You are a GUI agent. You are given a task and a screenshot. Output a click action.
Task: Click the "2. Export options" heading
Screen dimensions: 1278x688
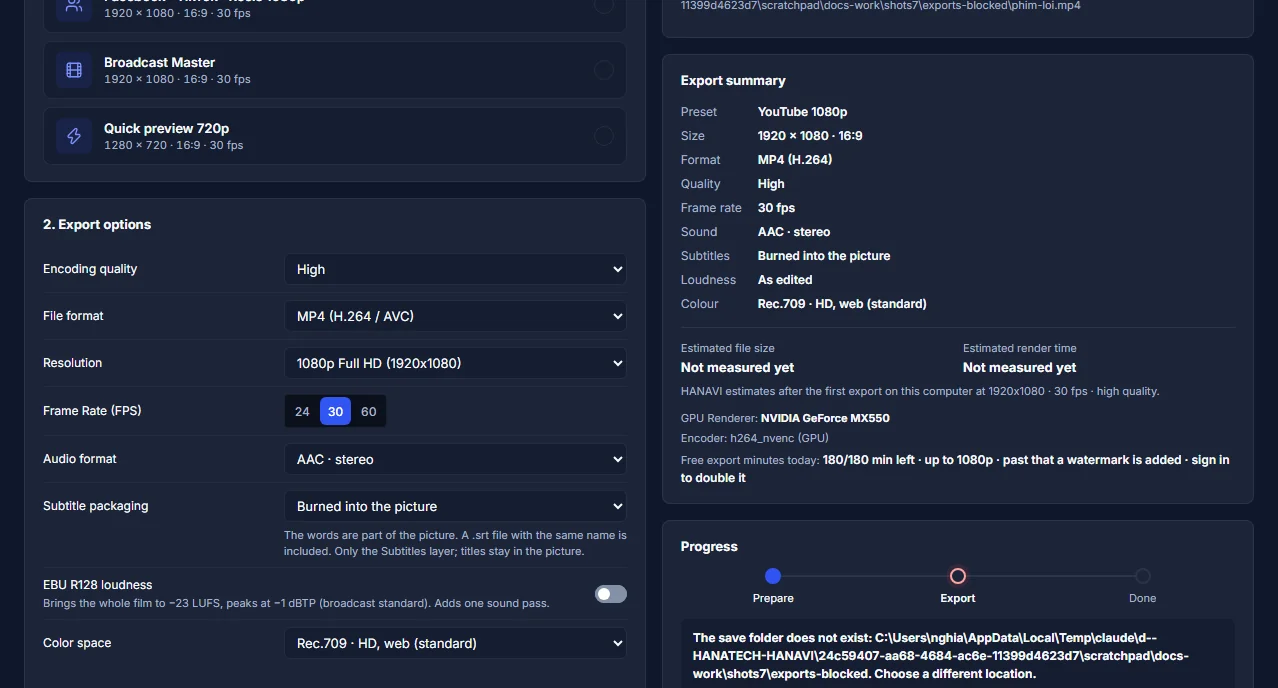[97, 224]
